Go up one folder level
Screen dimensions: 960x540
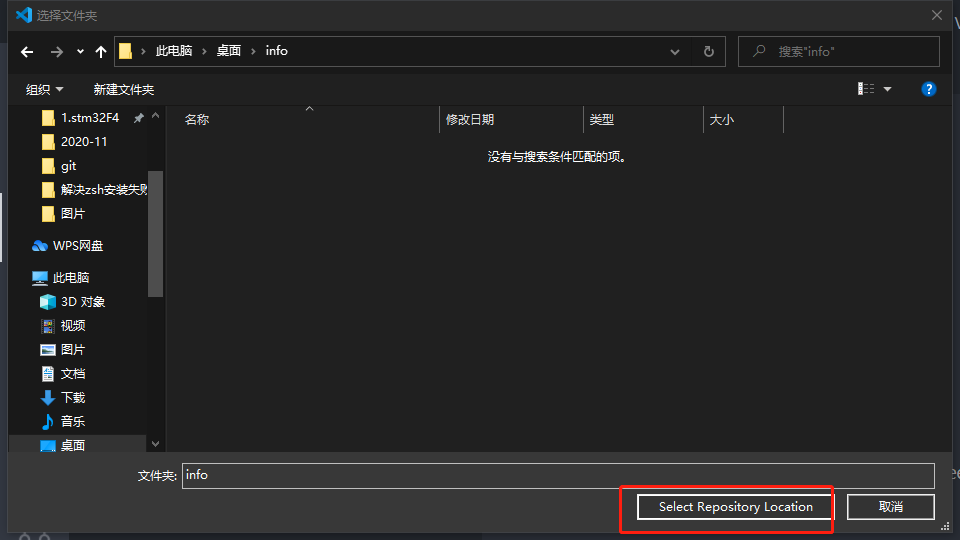point(101,52)
